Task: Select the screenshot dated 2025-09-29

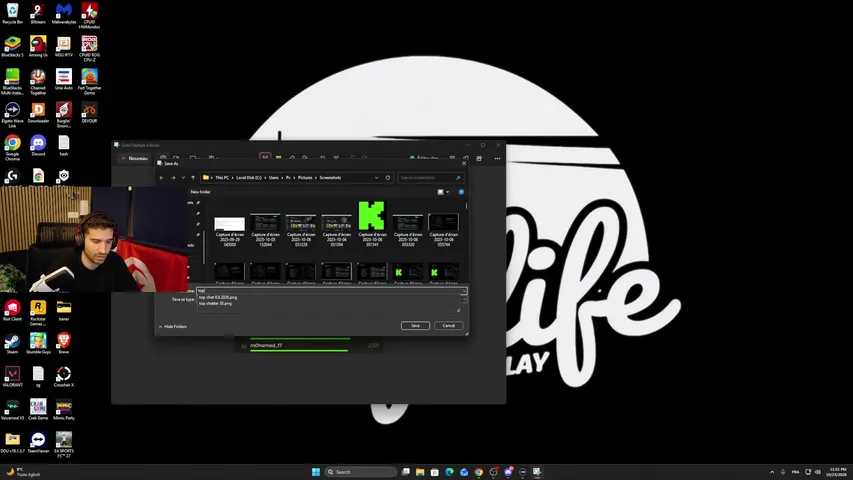Action: (x=230, y=231)
